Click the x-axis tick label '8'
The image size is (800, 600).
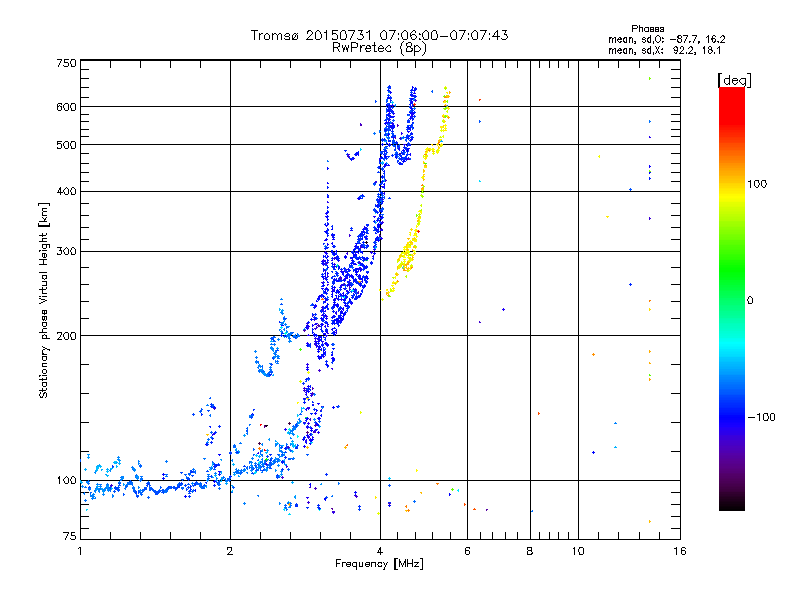point(530,551)
